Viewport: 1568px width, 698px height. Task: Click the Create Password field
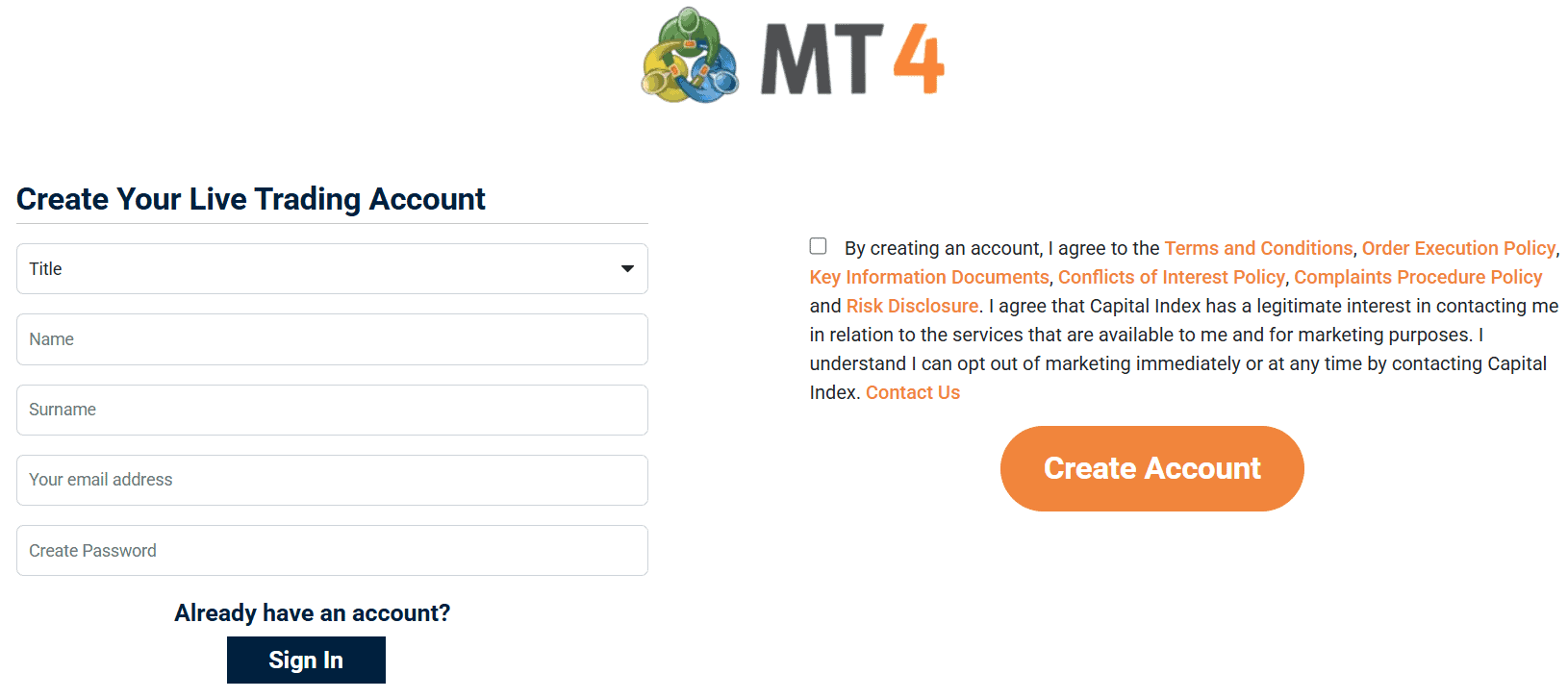click(332, 551)
